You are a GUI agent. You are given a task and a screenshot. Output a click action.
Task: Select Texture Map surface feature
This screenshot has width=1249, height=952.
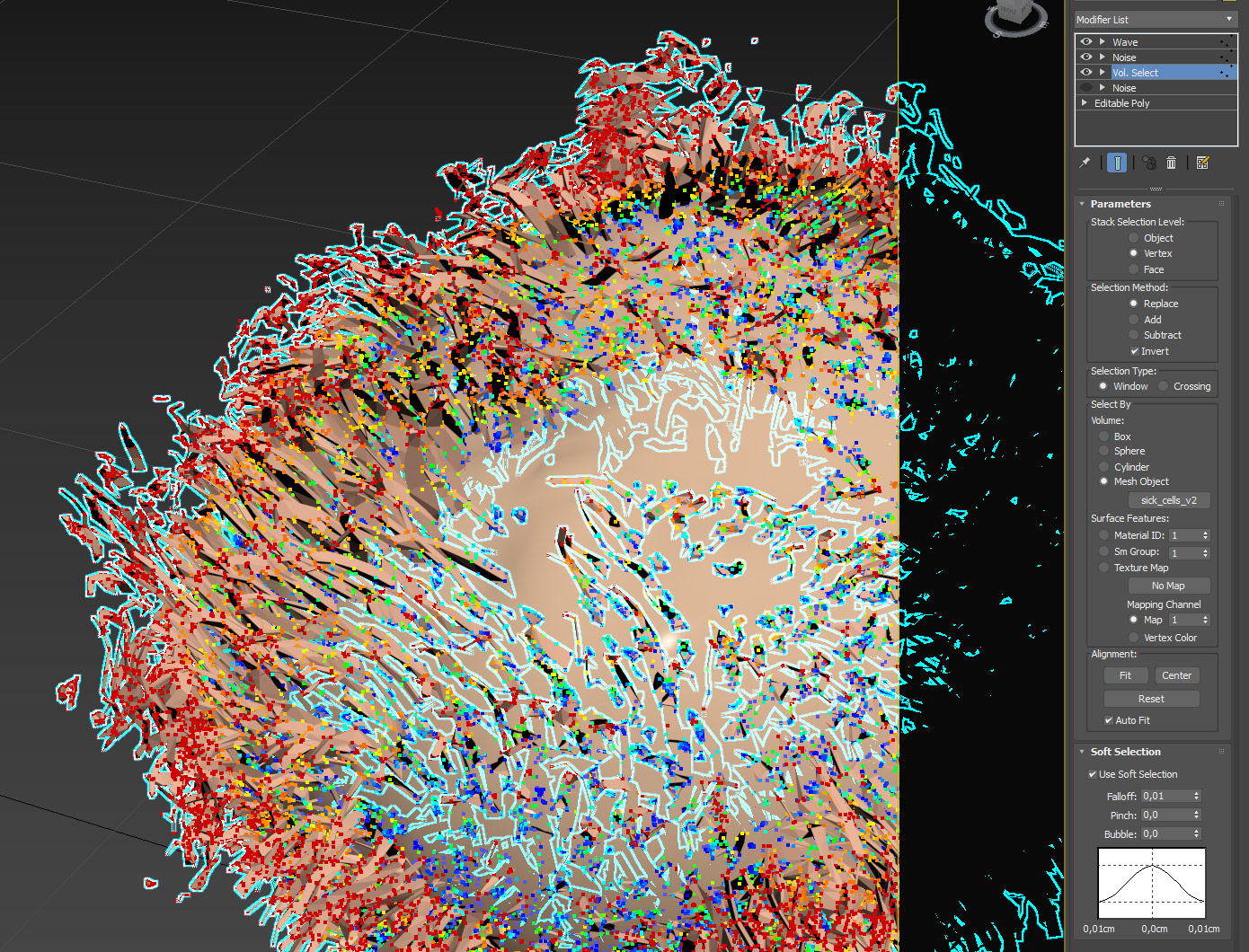[x=1104, y=568]
